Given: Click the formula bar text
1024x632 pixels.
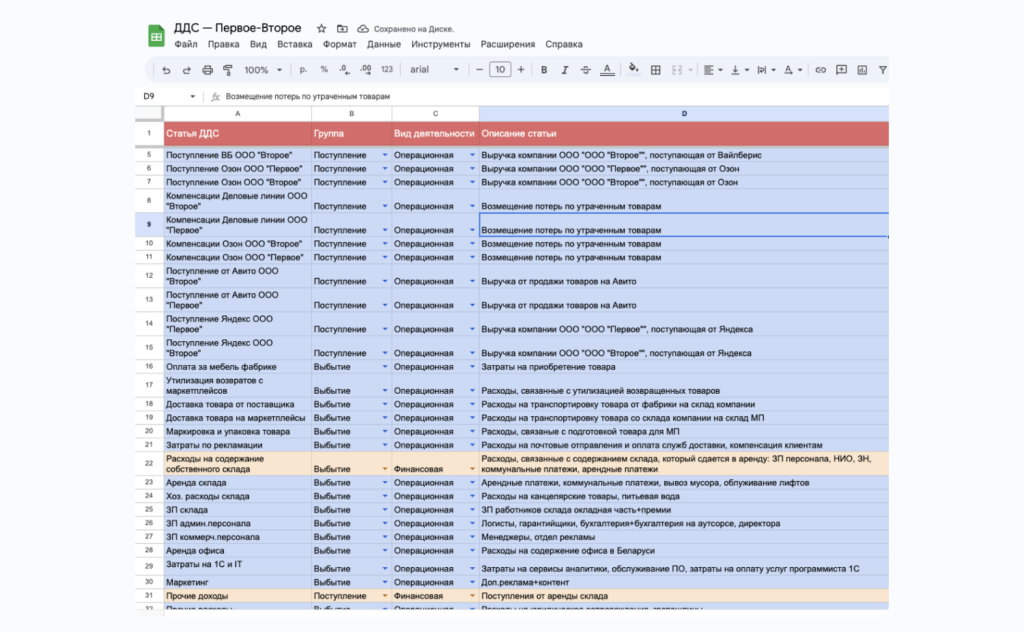Looking at the screenshot, I should pyautogui.click(x=308, y=97).
